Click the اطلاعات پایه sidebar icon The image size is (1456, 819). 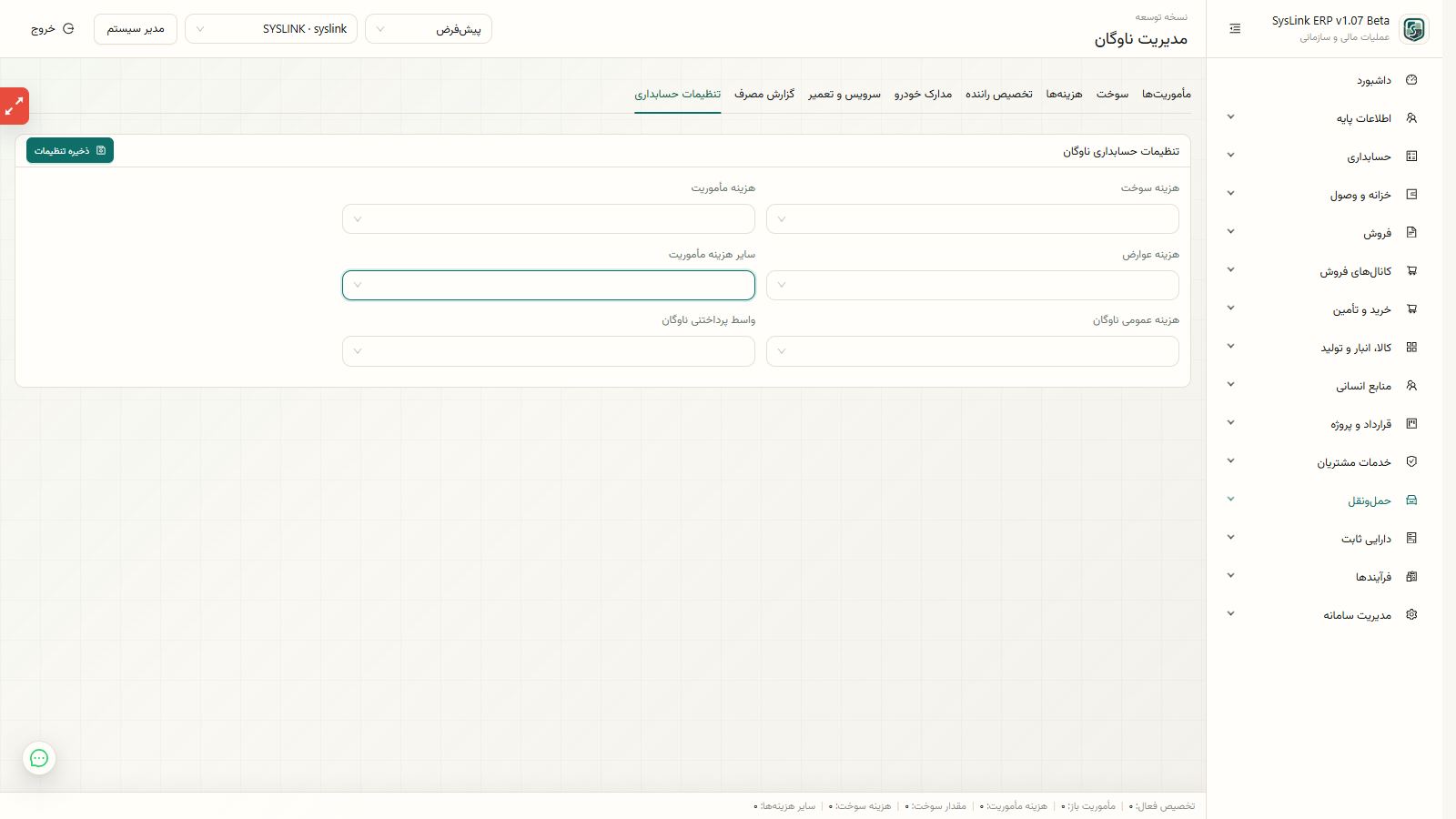pos(1411,118)
